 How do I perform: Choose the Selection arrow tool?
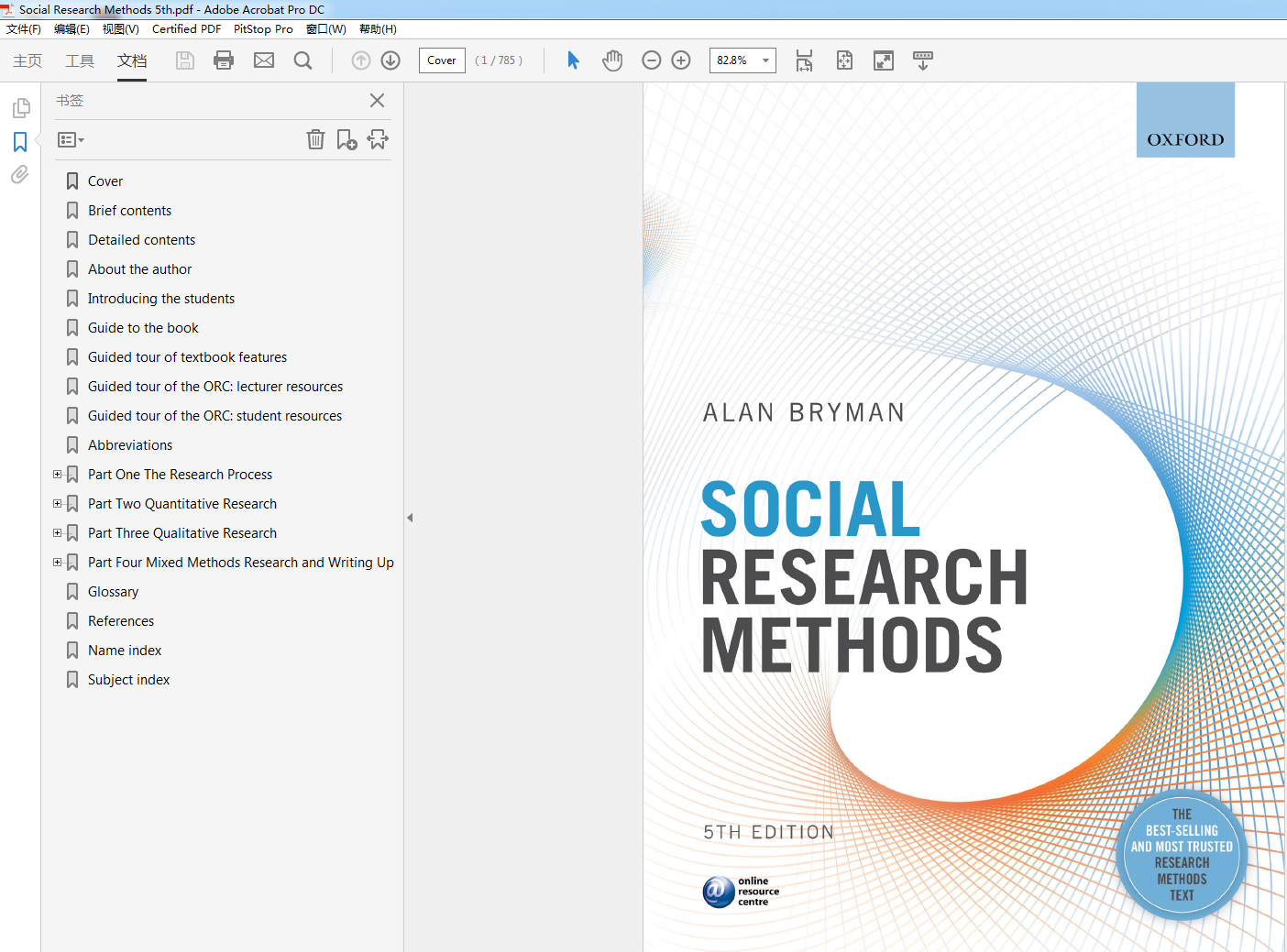click(573, 60)
